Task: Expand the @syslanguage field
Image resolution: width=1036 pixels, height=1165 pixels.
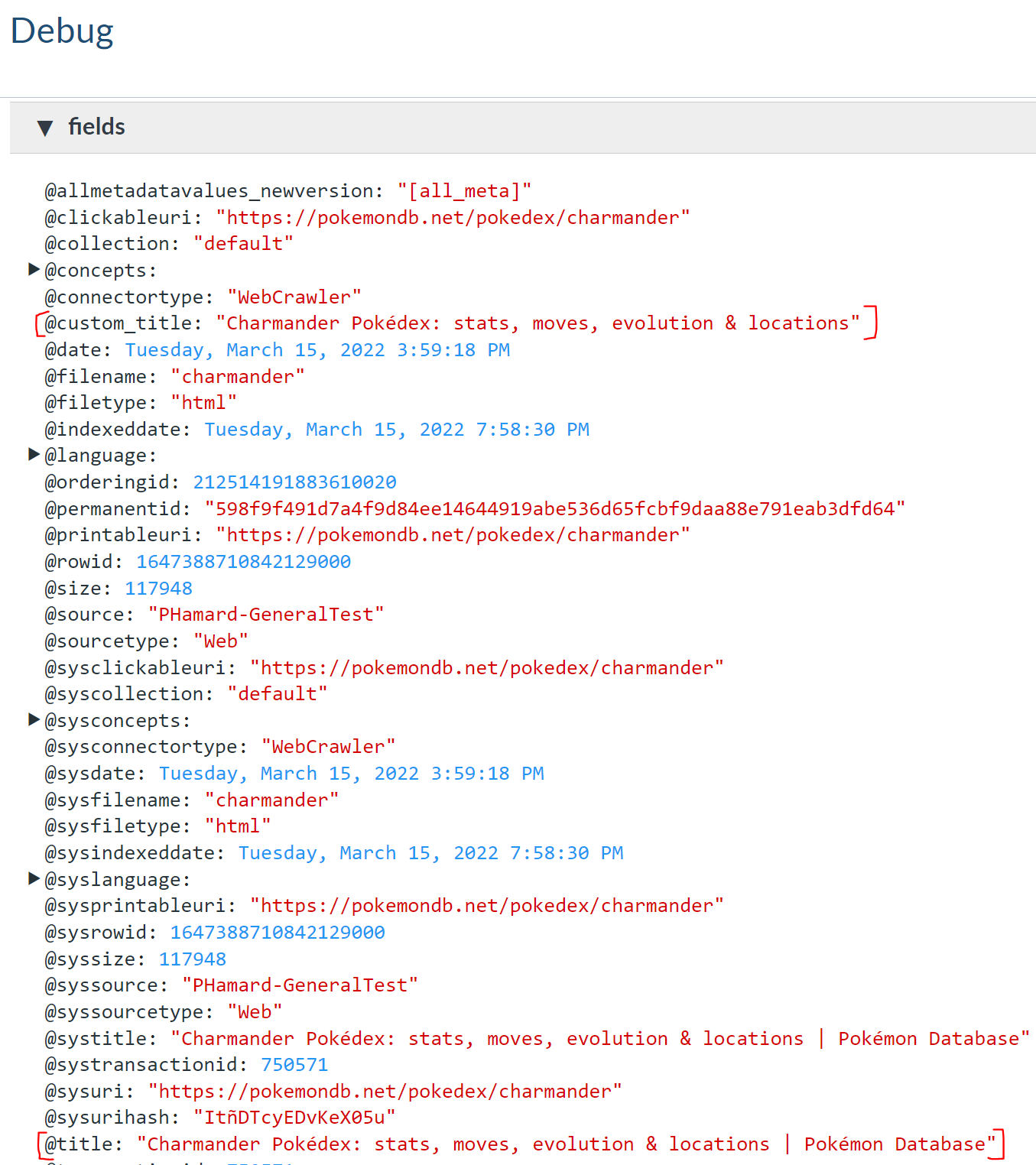Action: (x=34, y=878)
